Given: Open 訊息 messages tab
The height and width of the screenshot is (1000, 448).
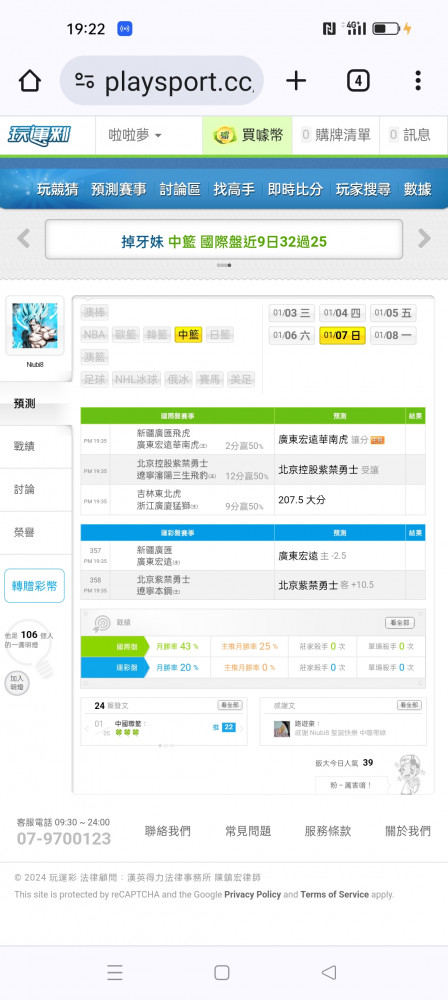Looking at the screenshot, I should (410, 135).
